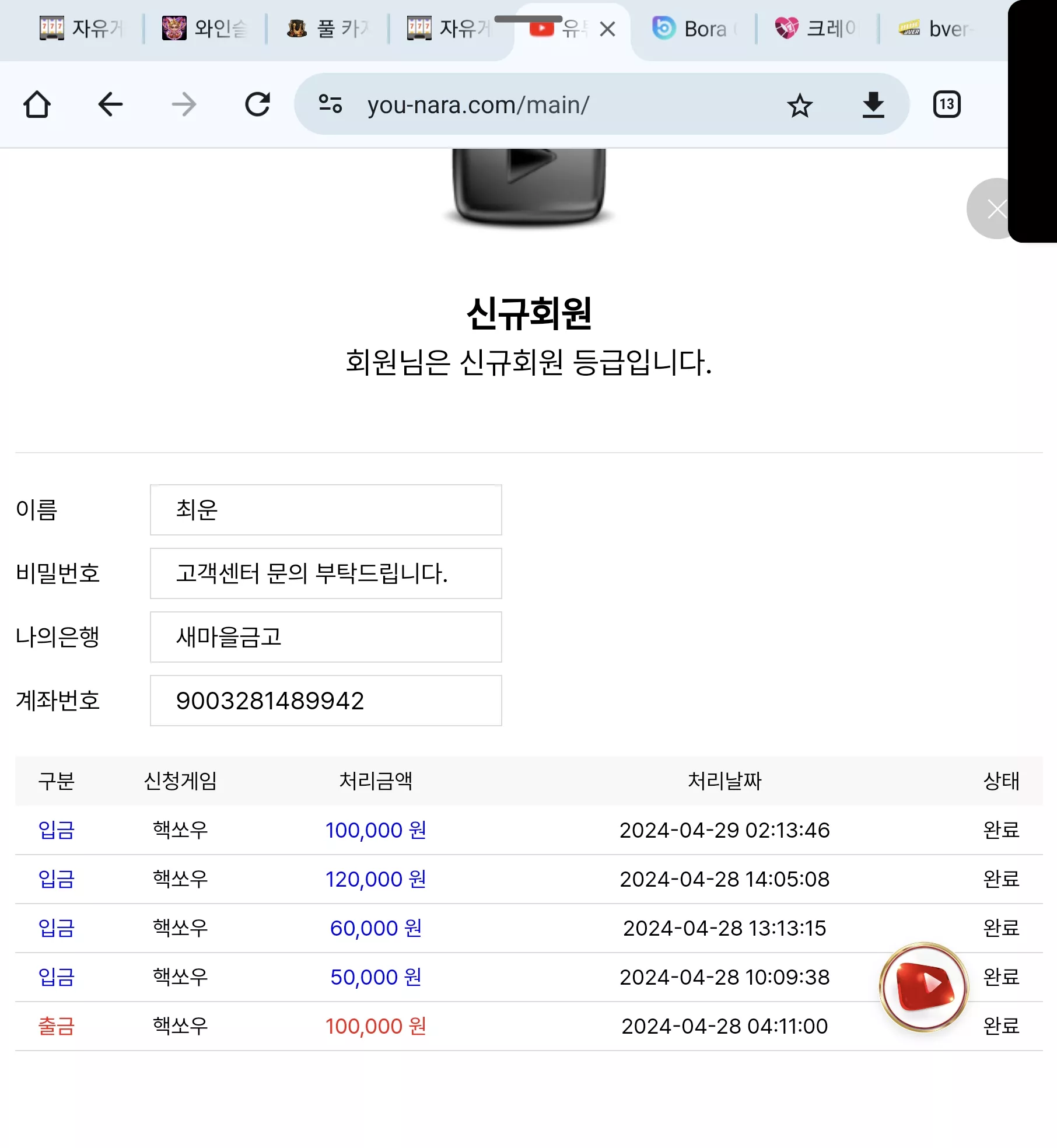
Task: Click the 120,000 원 deposit amount
Action: point(376,879)
